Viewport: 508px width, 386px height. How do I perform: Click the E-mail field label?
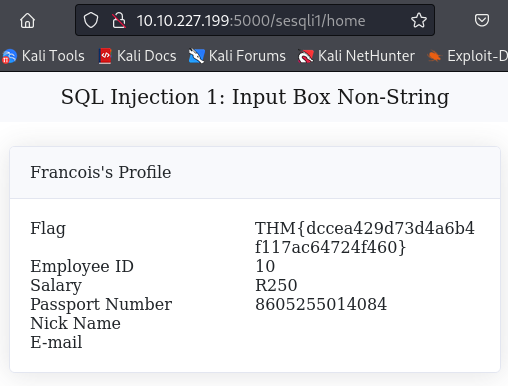pyautogui.click(x=56, y=342)
